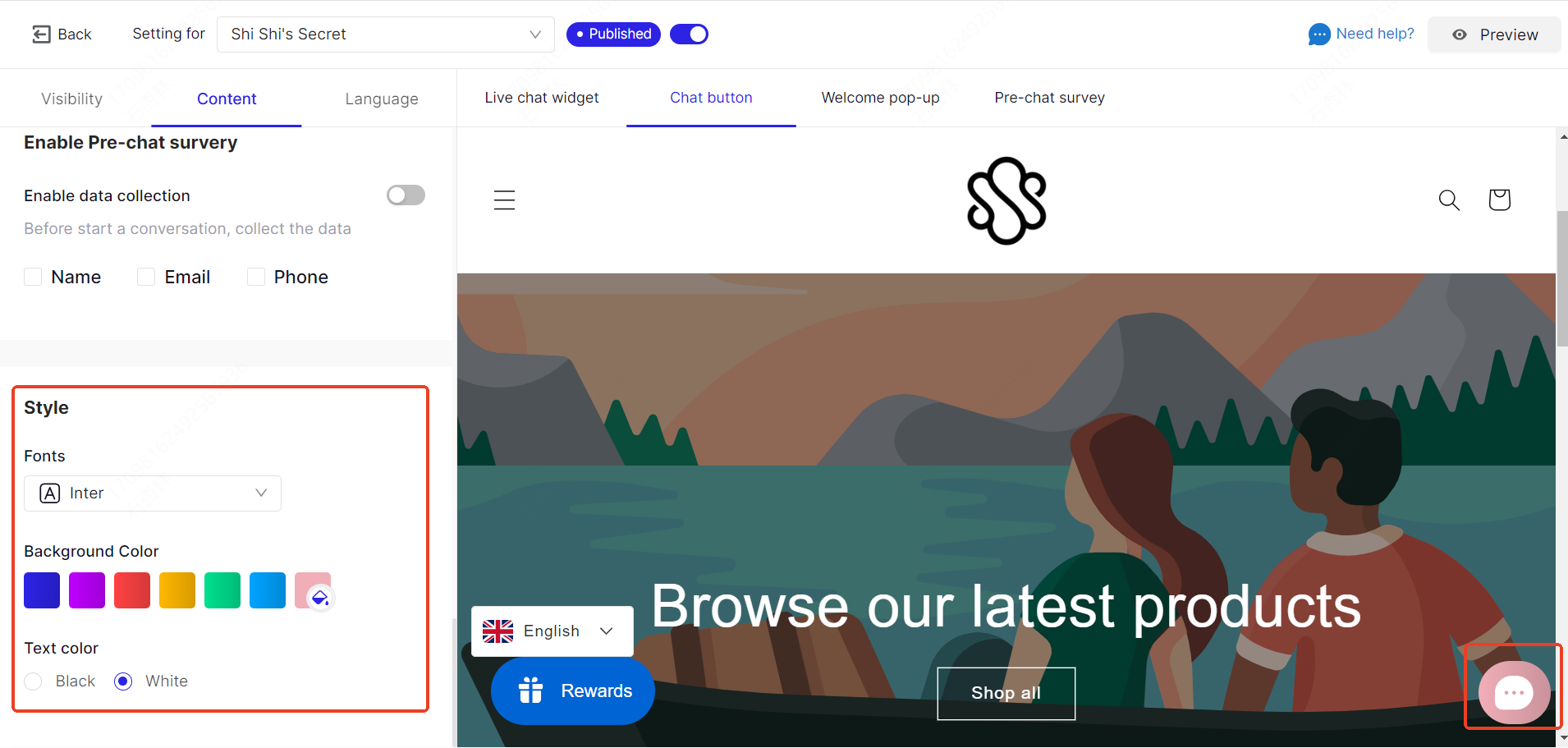Click the Published status badge
This screenshot has height=748, width=1568.
click(x=613, y=34)
